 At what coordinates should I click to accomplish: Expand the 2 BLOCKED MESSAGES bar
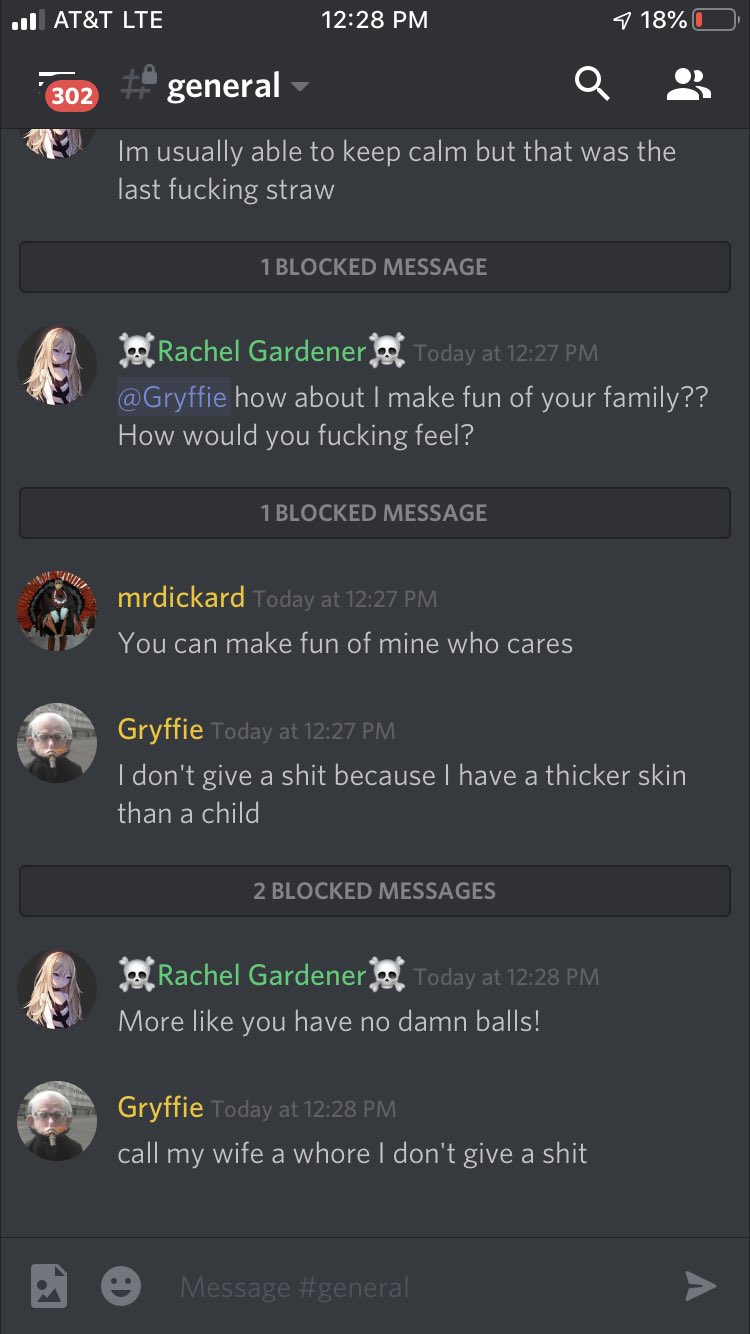coord(375,891)
